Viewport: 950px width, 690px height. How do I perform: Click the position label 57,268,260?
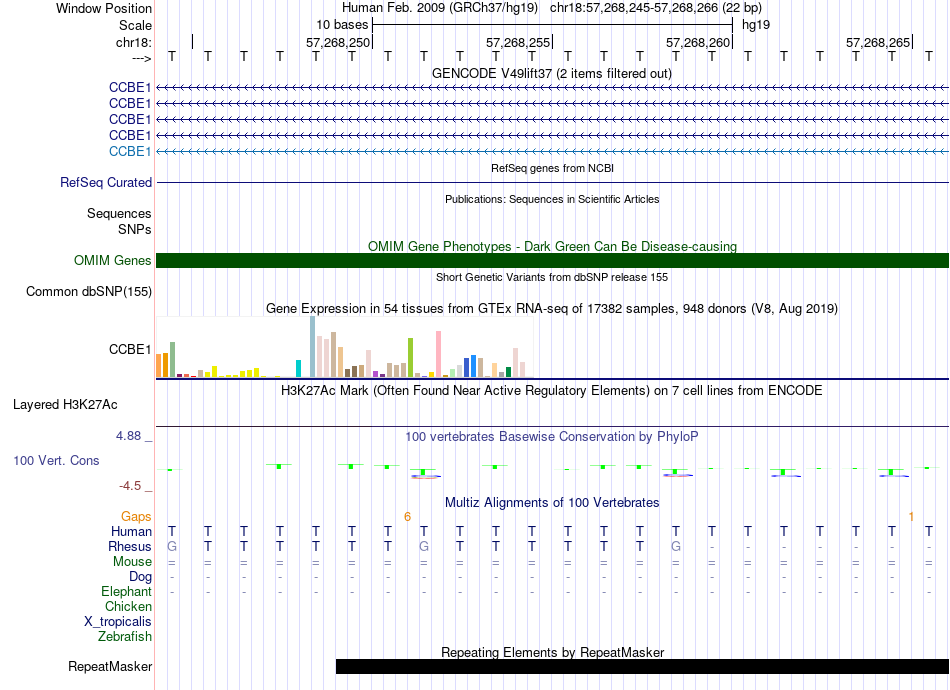click(697, 42)
